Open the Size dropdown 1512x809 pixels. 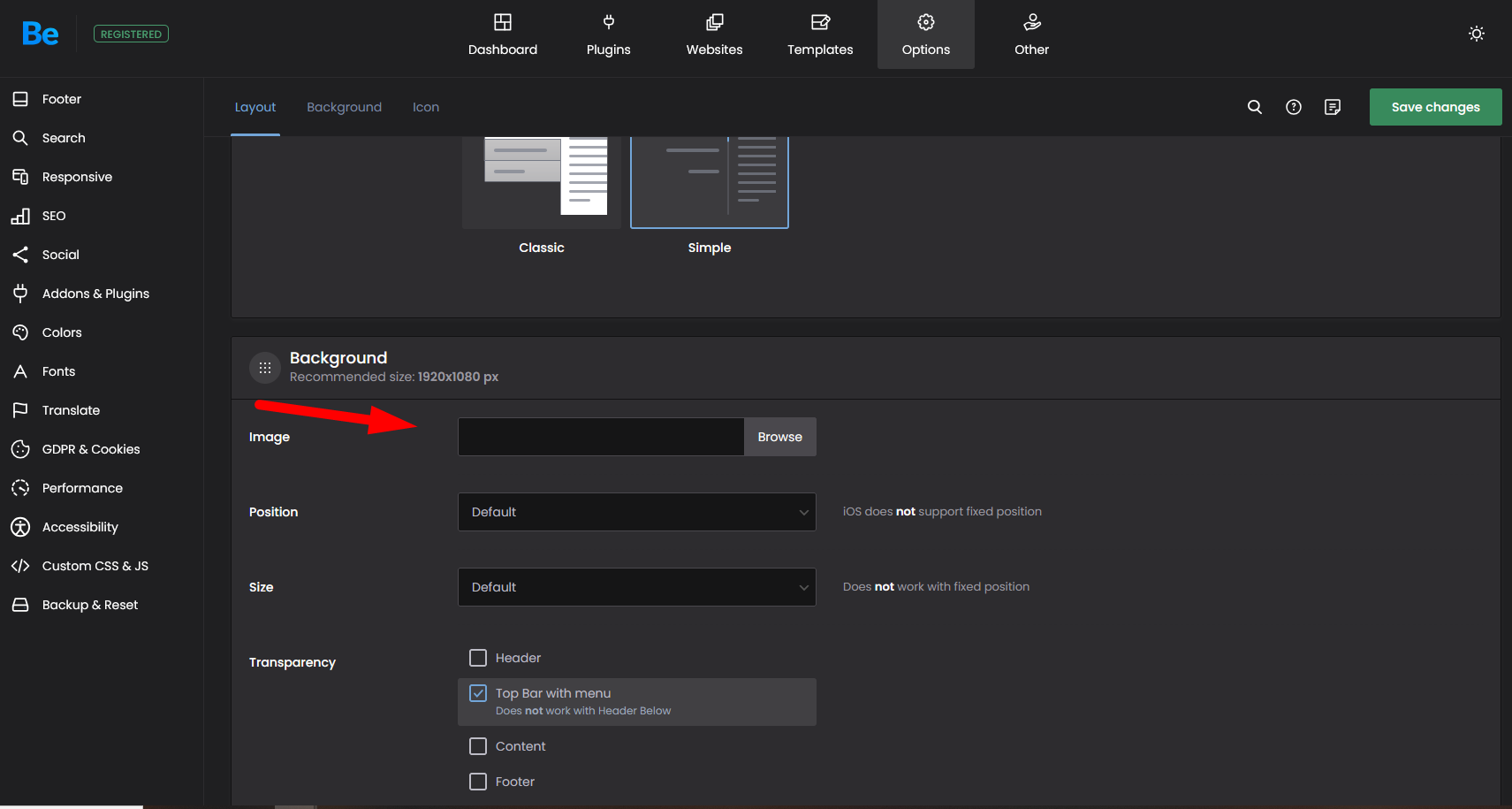[x=637, y=587]
